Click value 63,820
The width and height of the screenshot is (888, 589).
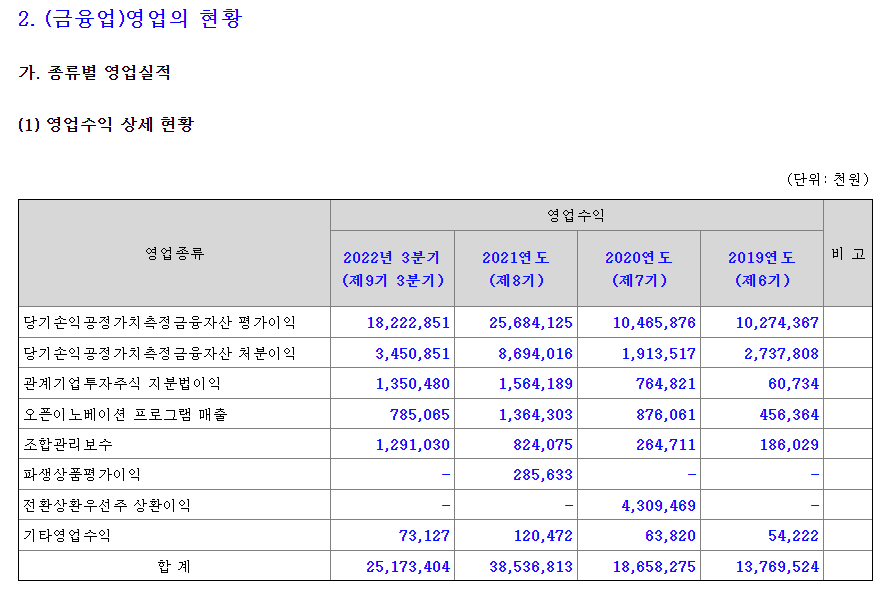(671, 536)
